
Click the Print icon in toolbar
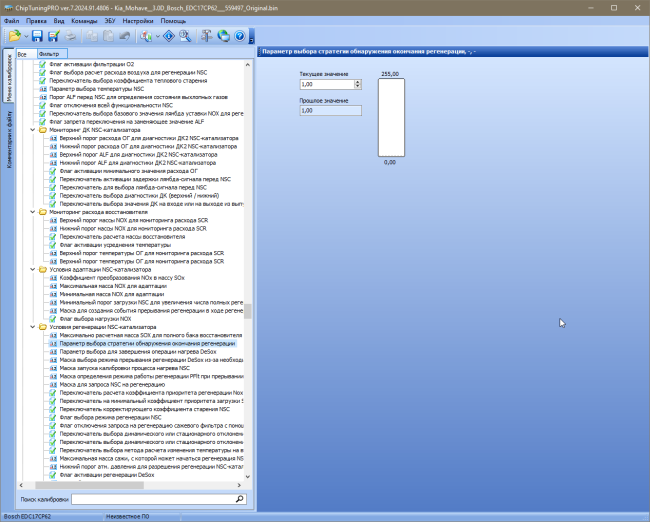point(70,36)
